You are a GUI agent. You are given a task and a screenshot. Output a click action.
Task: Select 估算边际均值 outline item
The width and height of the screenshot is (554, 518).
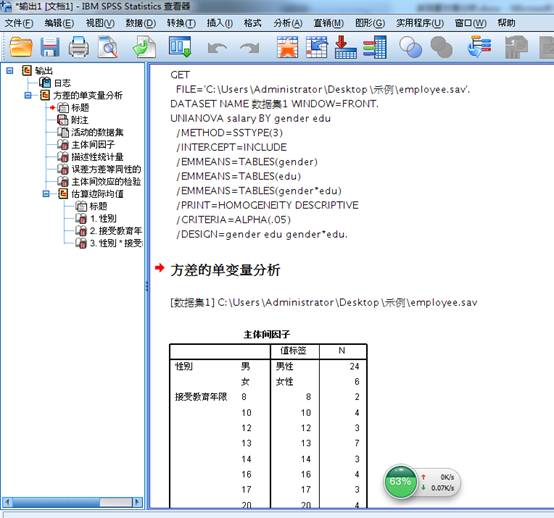click(x=98, y=194)
